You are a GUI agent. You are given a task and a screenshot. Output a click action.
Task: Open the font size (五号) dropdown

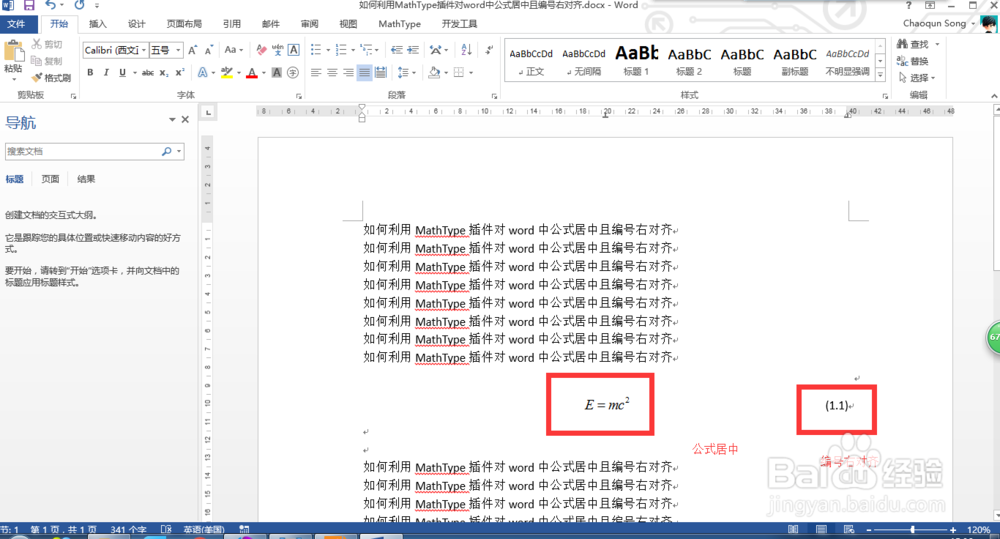pos(179,50)
